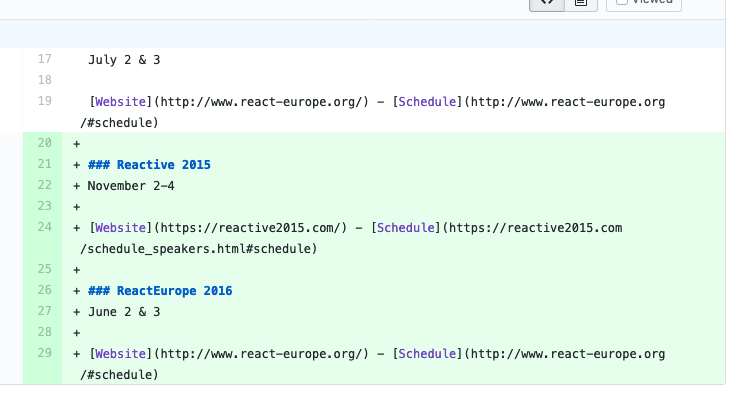Click the plus marker on line 20

(76, 144)
